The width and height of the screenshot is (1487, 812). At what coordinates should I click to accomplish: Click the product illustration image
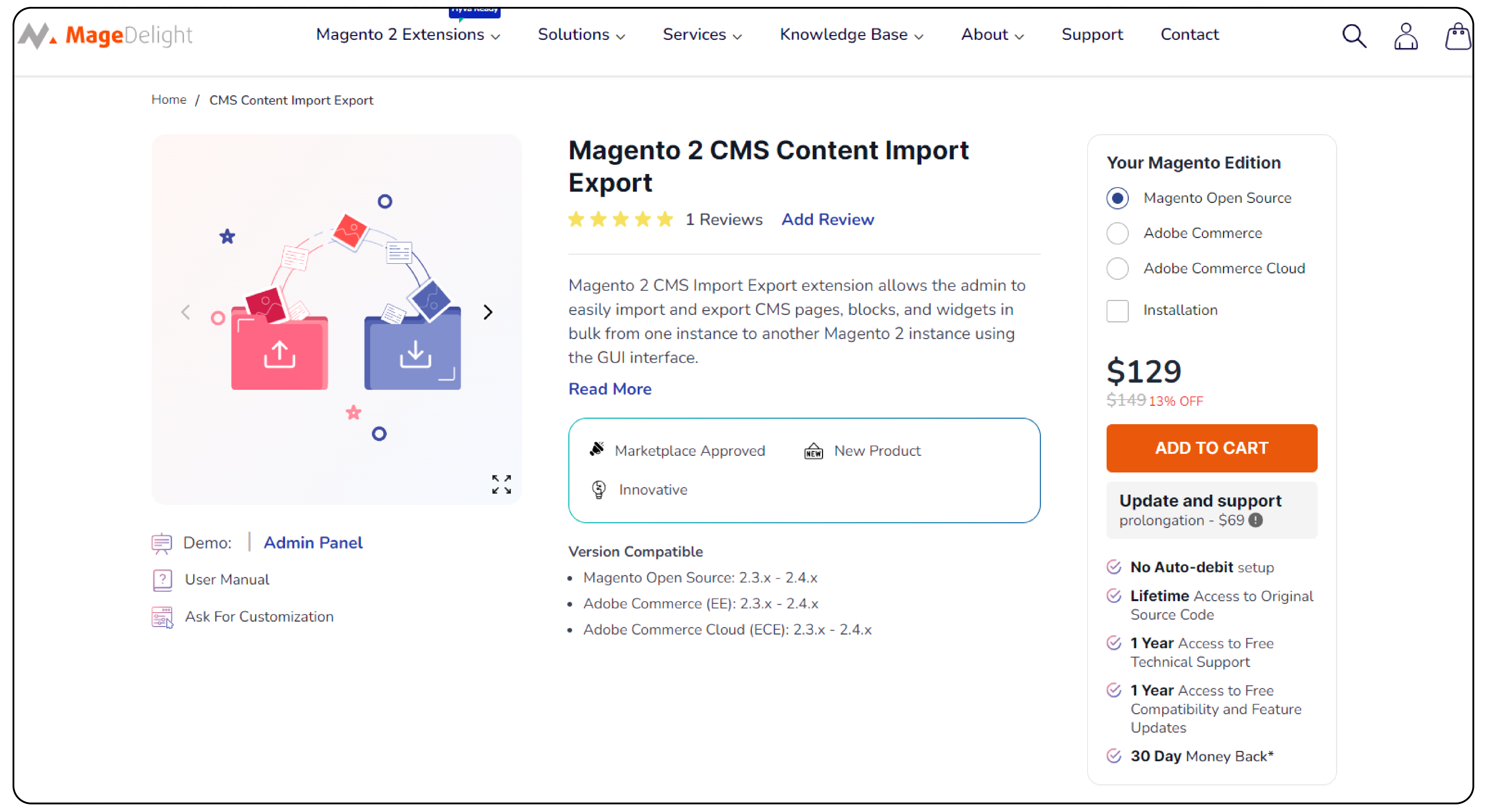(337, 319)
